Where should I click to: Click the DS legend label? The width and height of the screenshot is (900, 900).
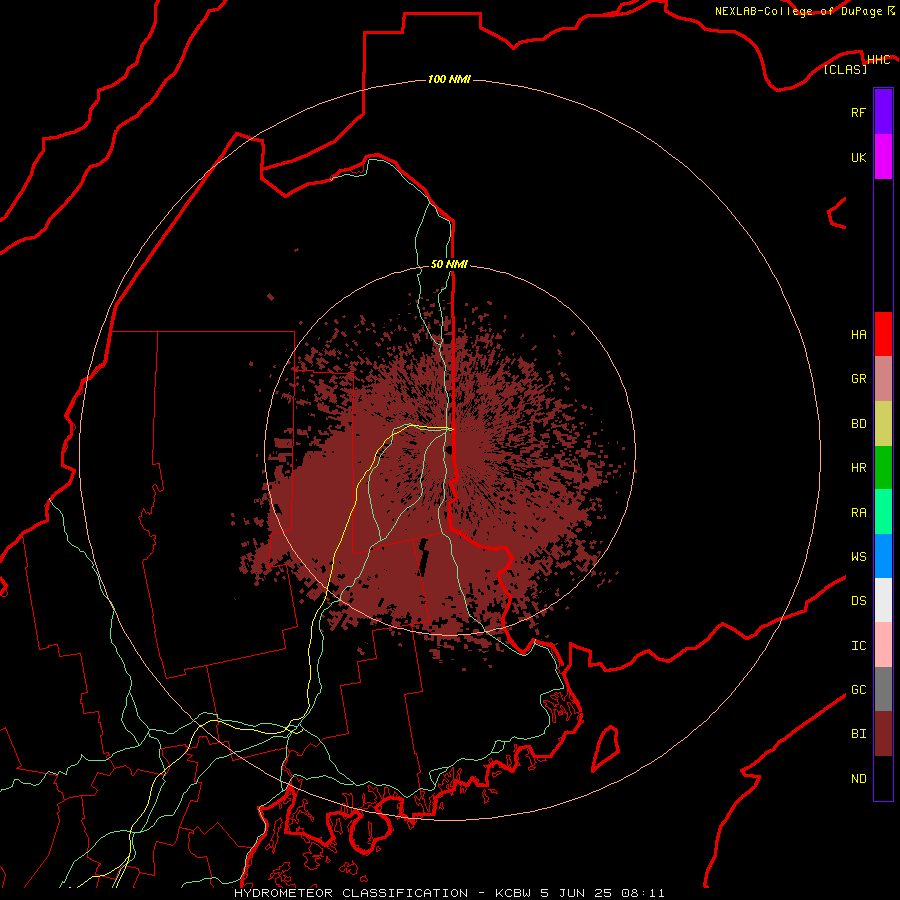[858, 601]
